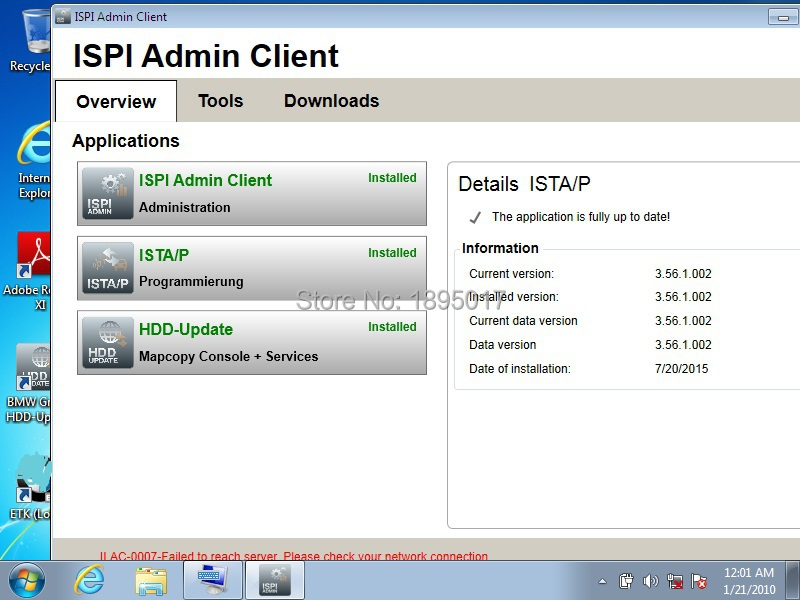Click the ISPI Admin taskbar icon
The image size is (800, 600).
(x=274, y=580)
